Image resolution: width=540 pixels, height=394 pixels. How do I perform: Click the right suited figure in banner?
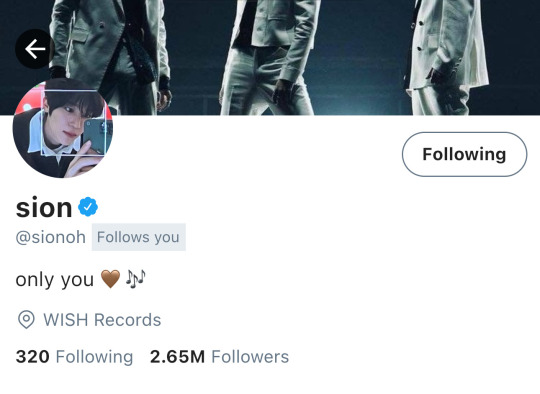click(448, 58)
